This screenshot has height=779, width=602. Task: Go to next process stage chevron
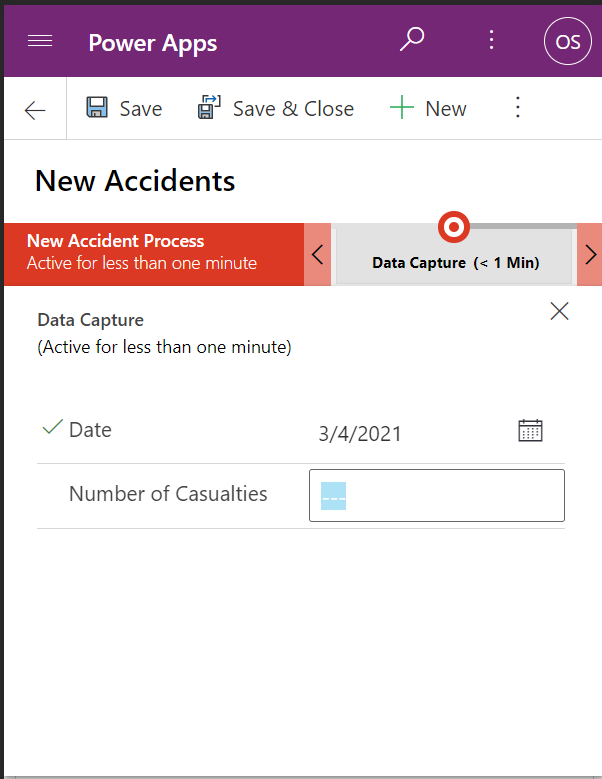tap(590, 254)
